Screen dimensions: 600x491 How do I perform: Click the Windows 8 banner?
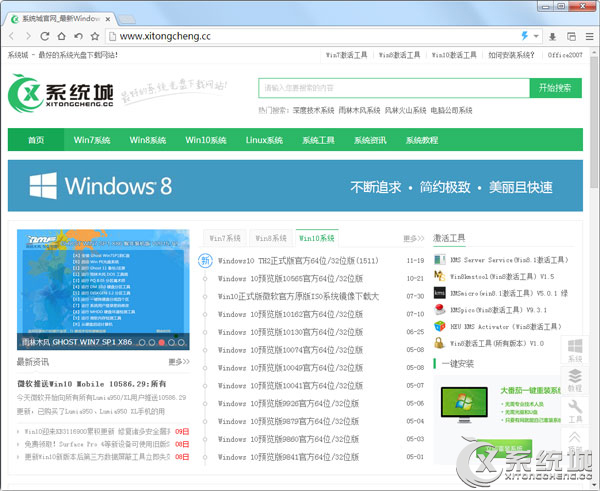[x=295, y=186]
